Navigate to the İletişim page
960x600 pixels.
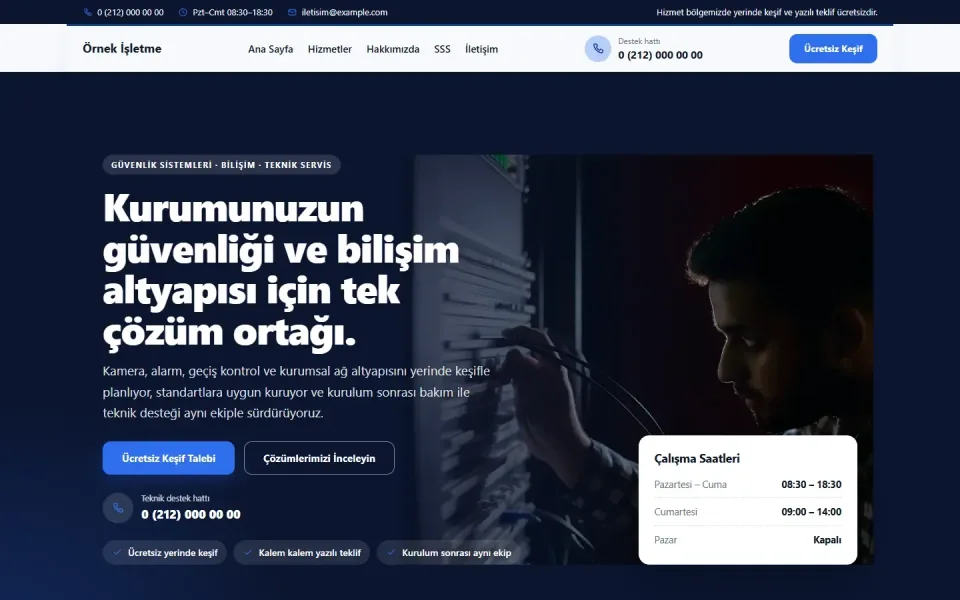481,49
